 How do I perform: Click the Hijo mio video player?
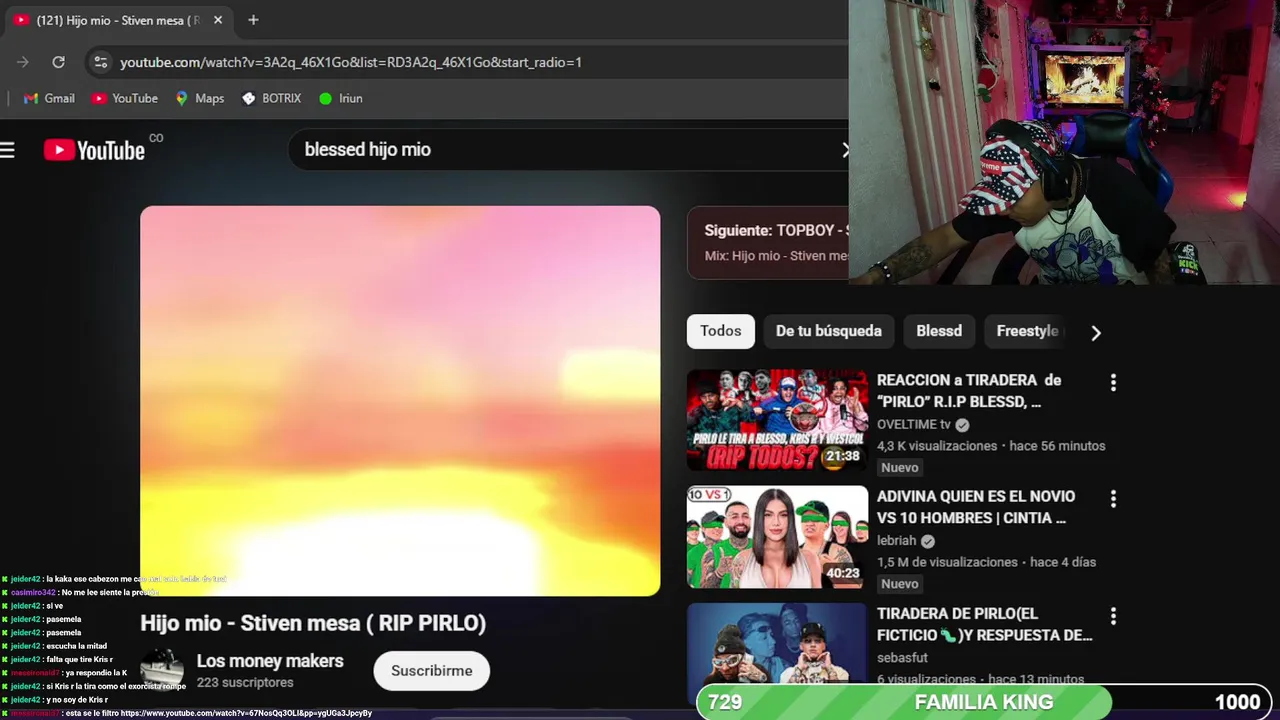pos(400,401)
